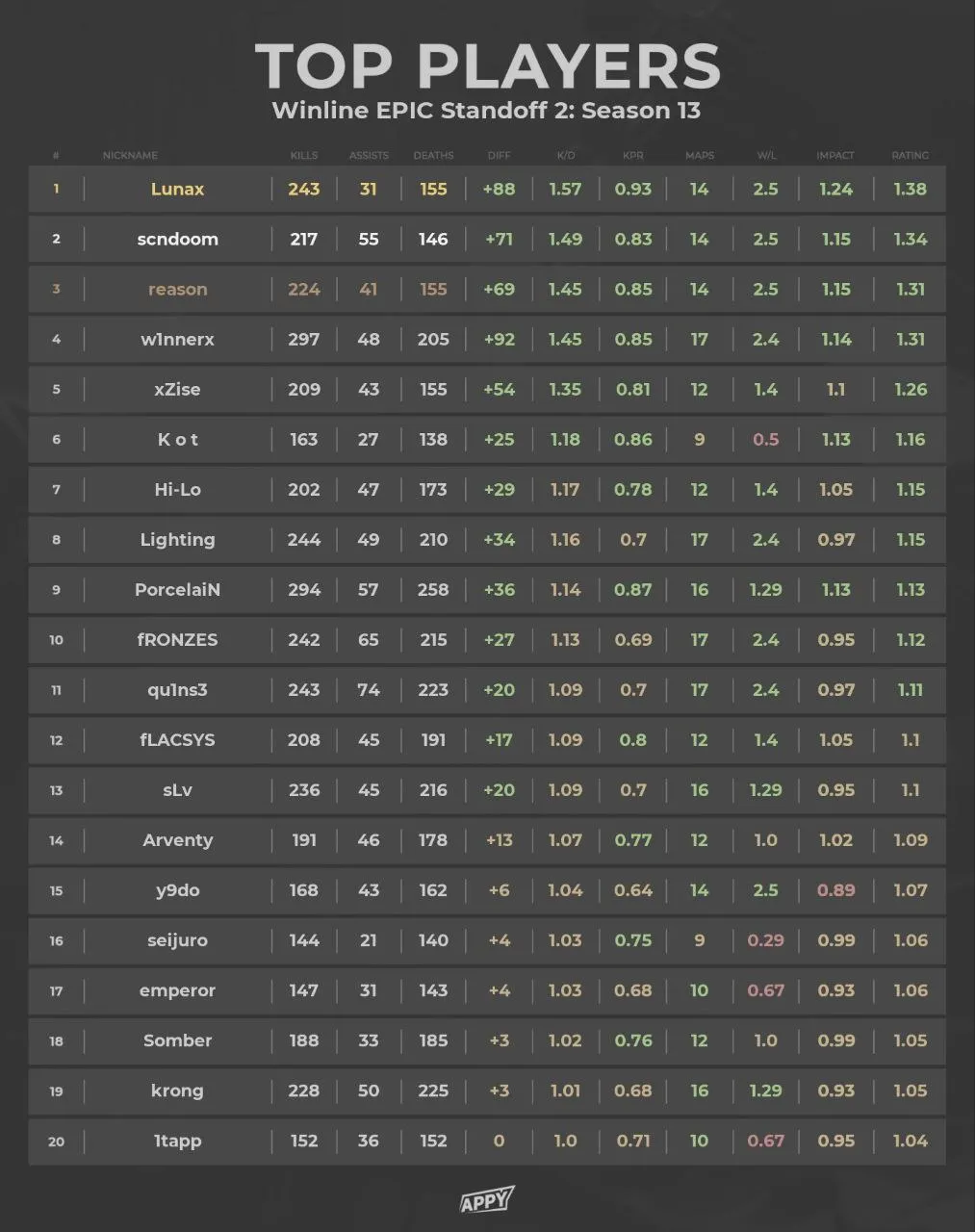This screenshot has width=975, height=1232.
Task: Click the RATING column header
Action: coord(911,155)
